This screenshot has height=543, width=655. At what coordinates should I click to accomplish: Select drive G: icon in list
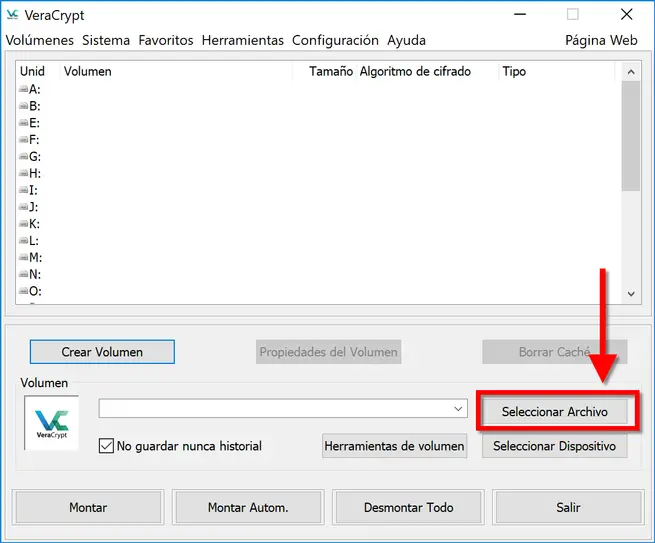click(23, 156)
